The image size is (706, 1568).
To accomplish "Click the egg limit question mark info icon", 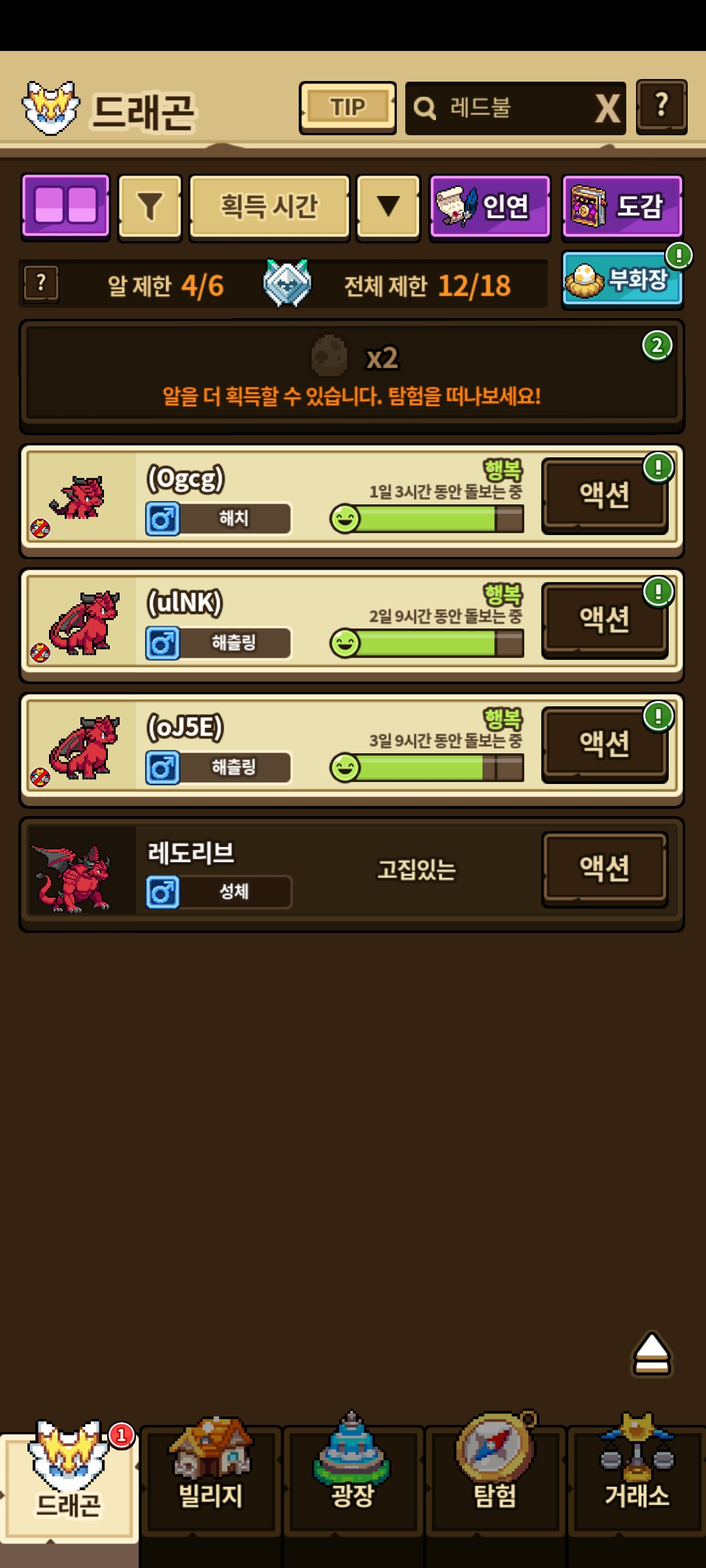I will [41, 284].
